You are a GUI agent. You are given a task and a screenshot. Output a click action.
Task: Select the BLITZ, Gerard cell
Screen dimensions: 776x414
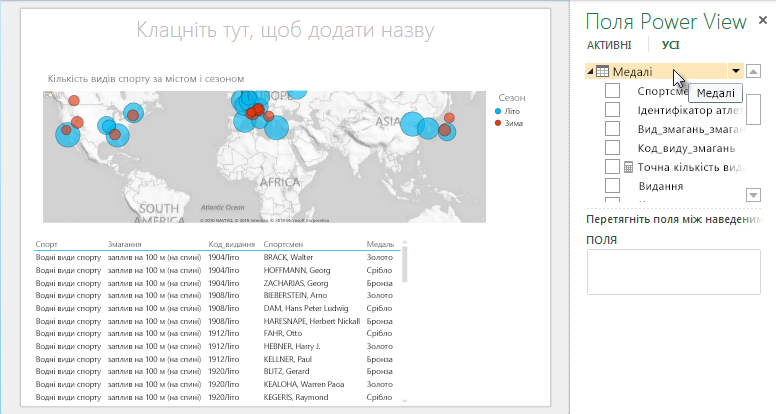(286, 371)
